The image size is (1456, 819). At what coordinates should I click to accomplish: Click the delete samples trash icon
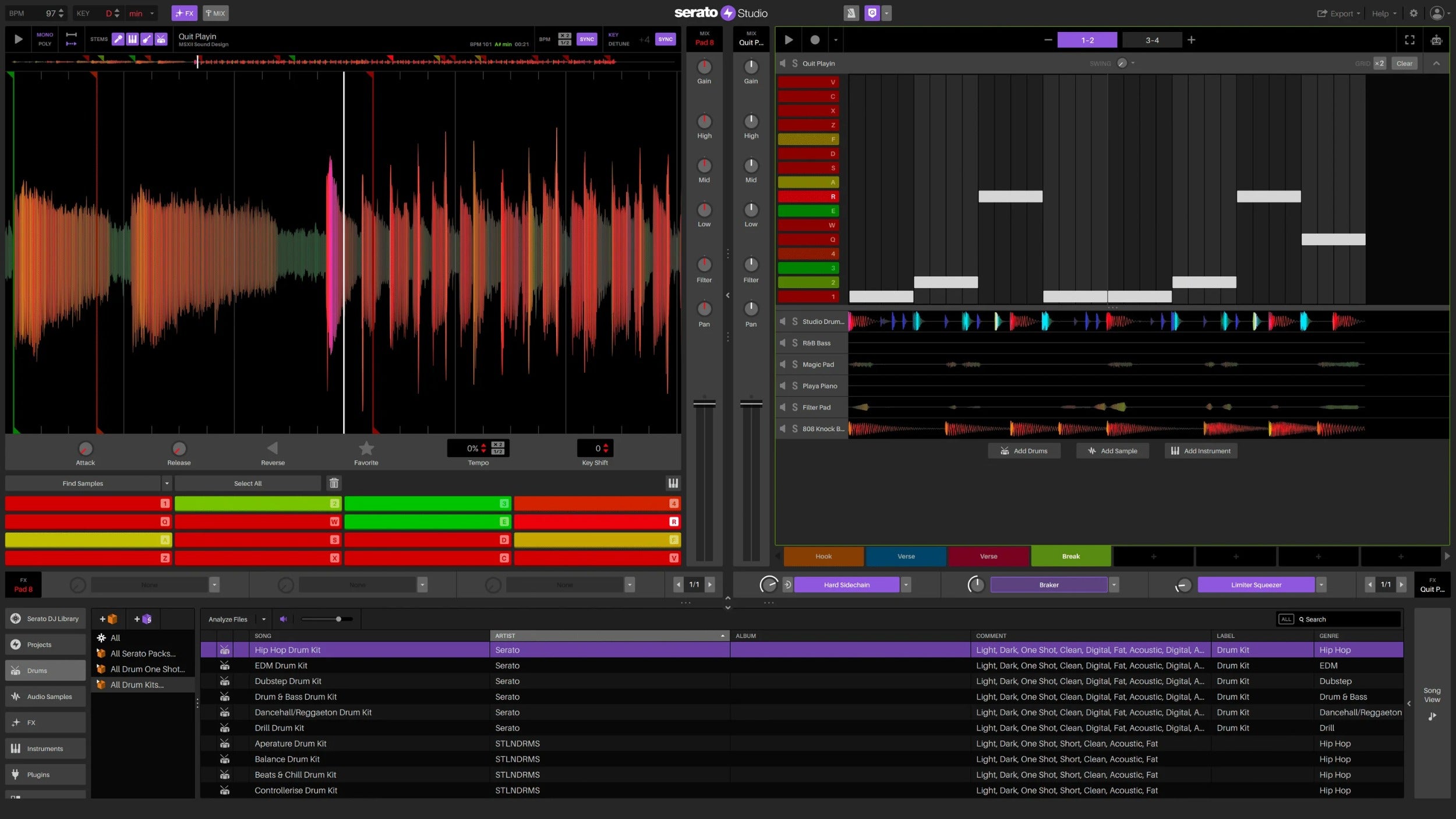point(334,483)
